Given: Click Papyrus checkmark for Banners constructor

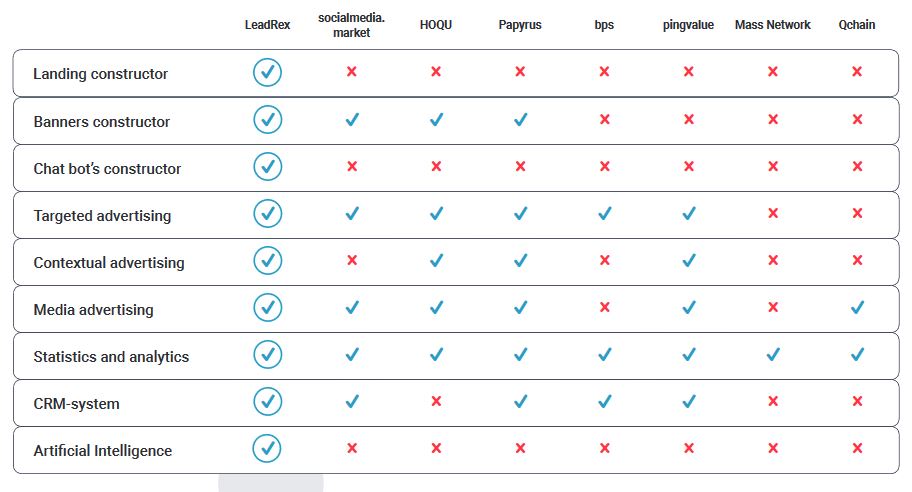Looking at the screenshot, I should (521, 120).
